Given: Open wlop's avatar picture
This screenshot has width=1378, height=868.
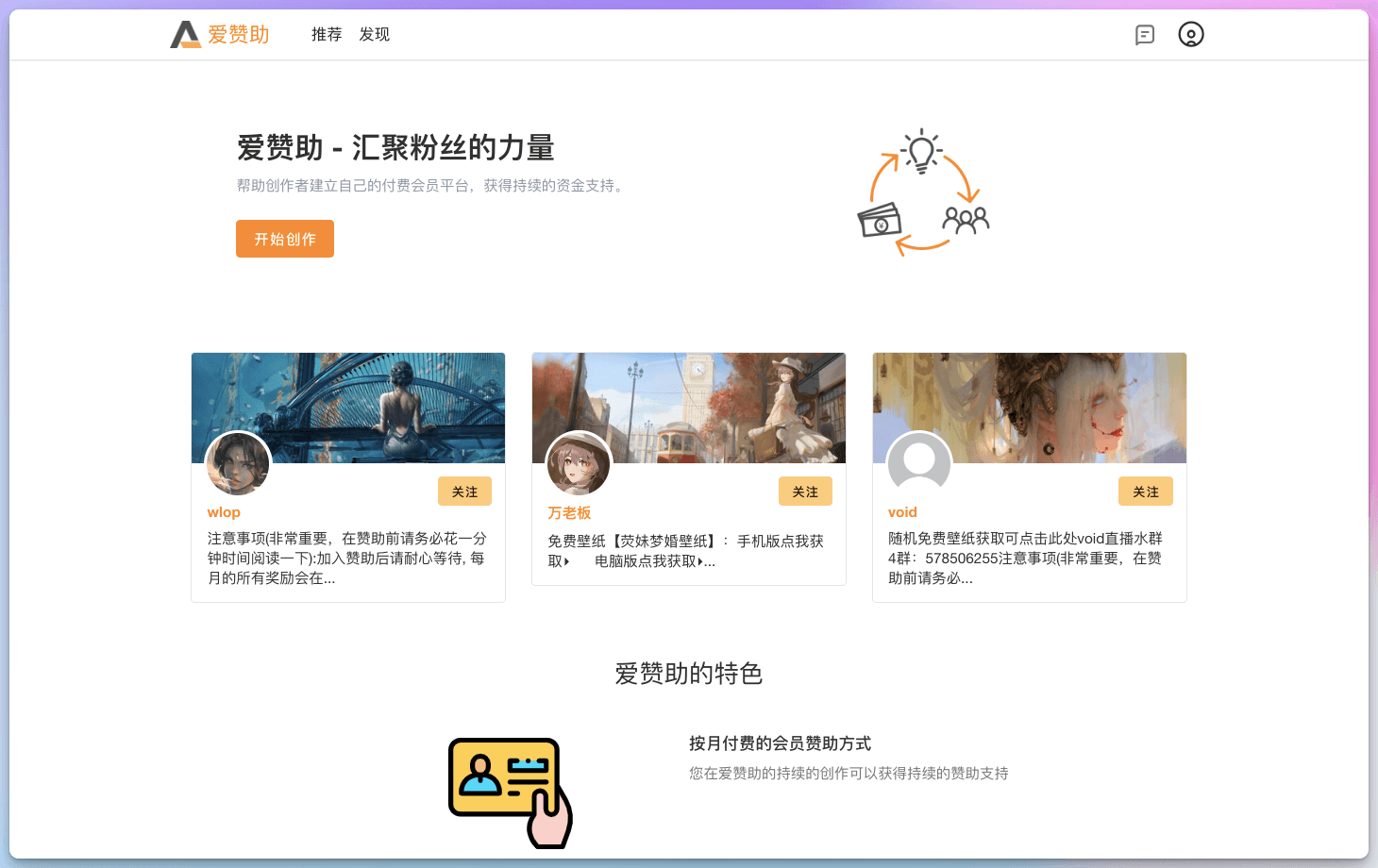Looking at the screenshot, I should pos(238,463).
